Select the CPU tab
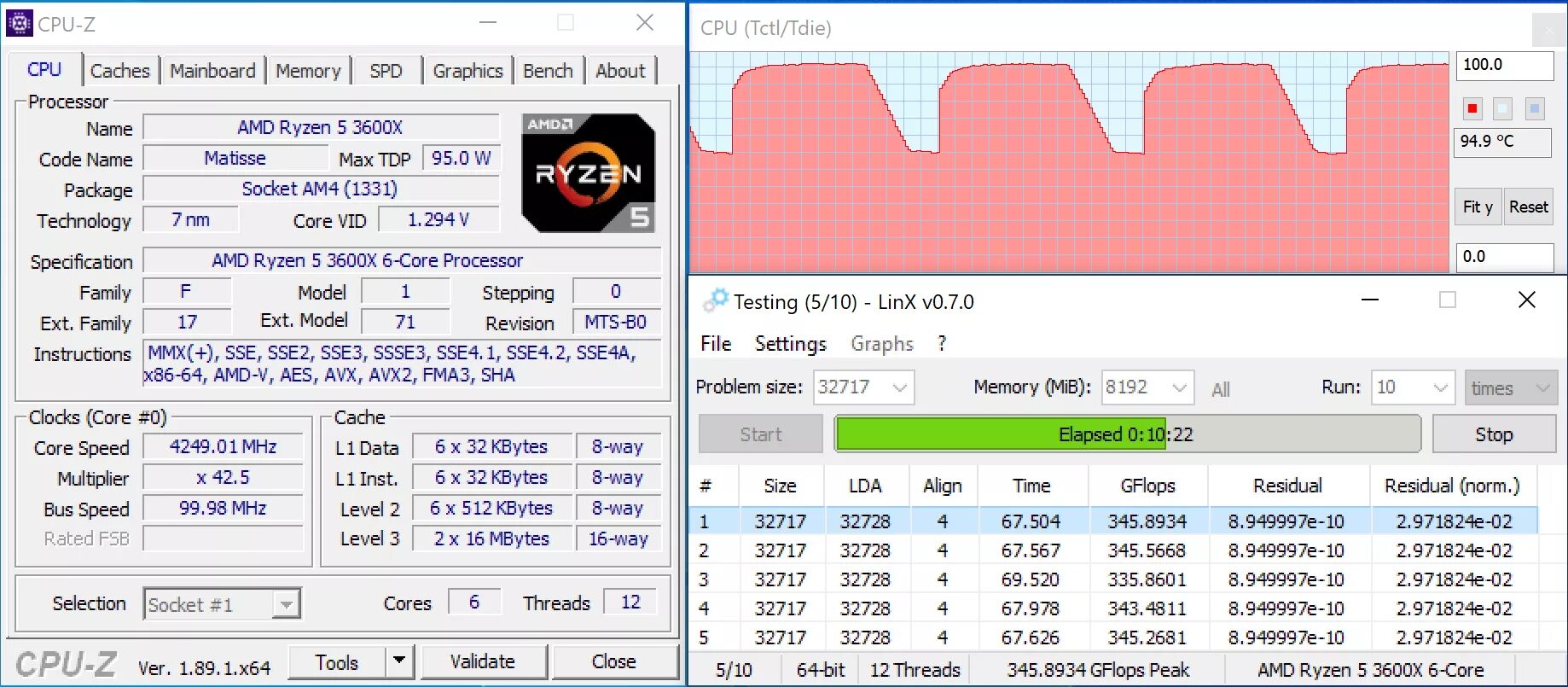Viewport: 1568px width, 687px height. pos(44,69)
